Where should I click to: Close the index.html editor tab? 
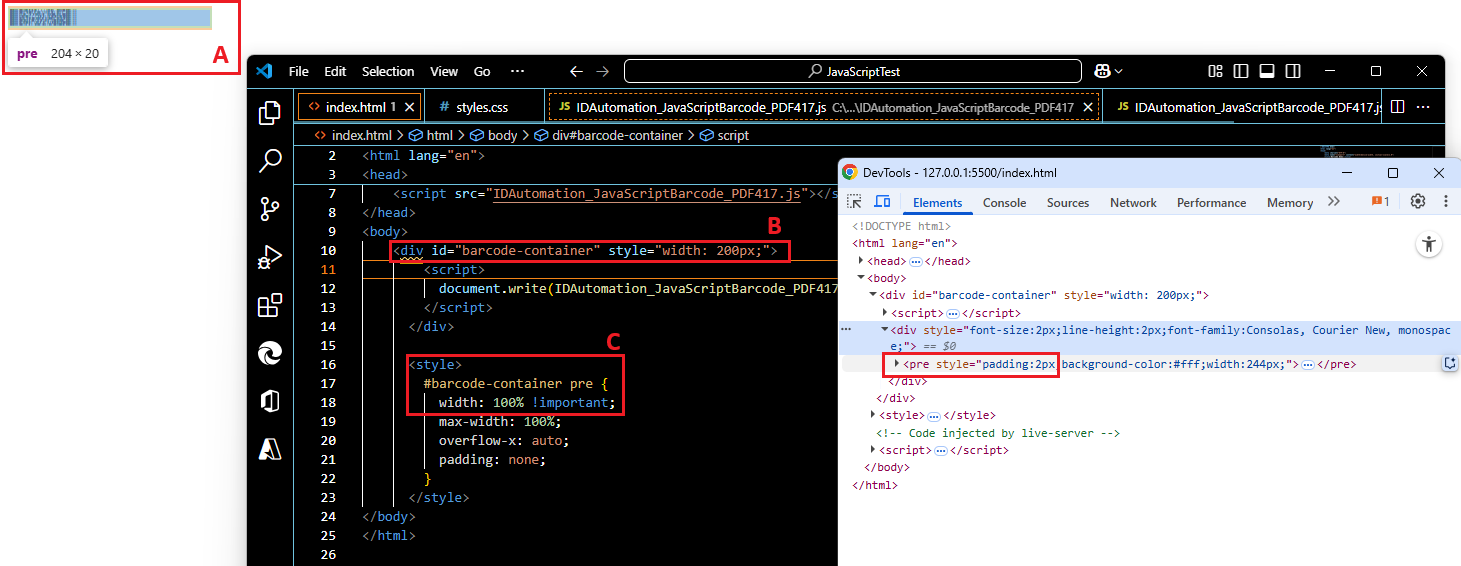(408, 107)
